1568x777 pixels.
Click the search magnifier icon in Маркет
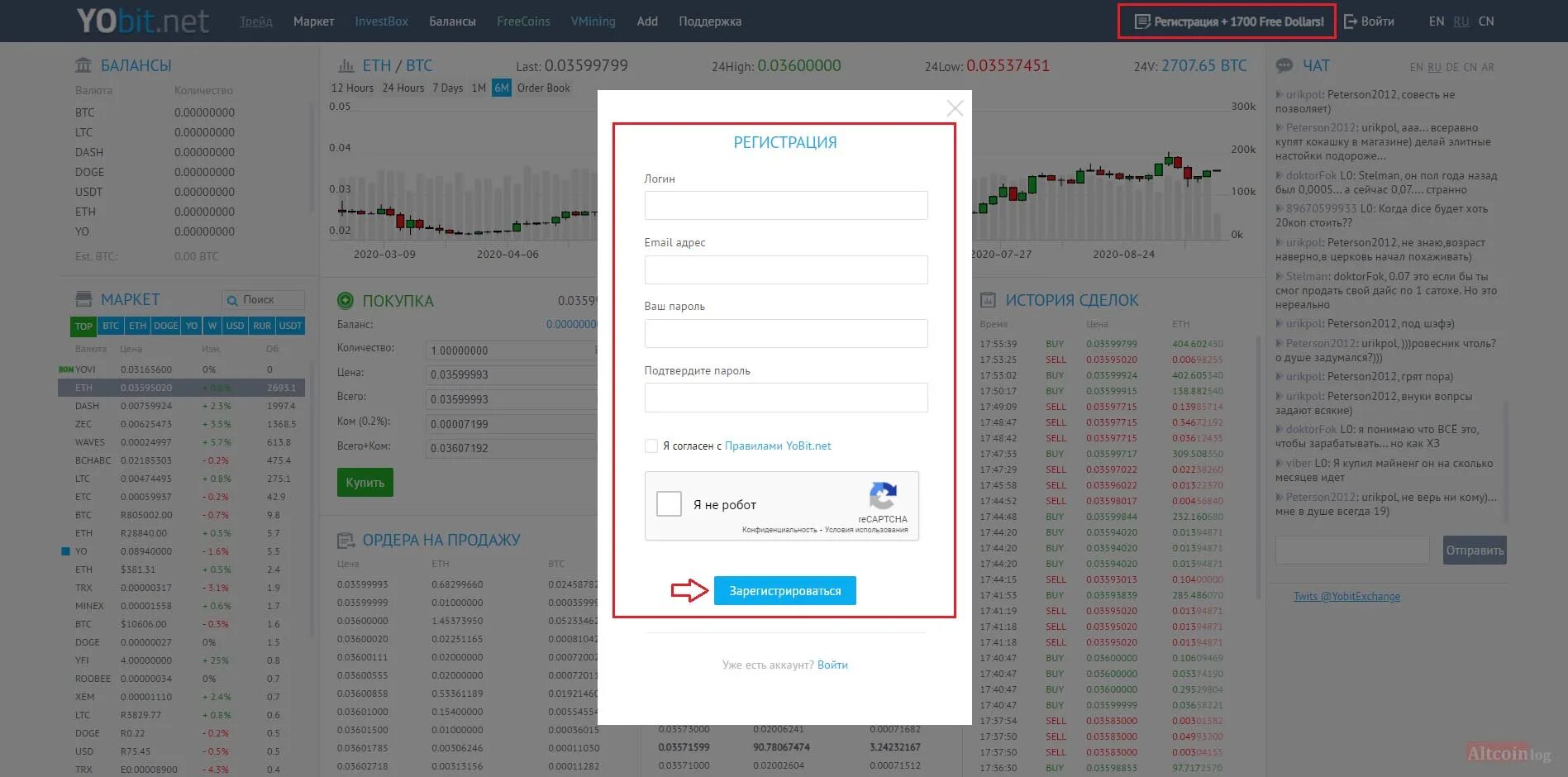tap(232, 300)
